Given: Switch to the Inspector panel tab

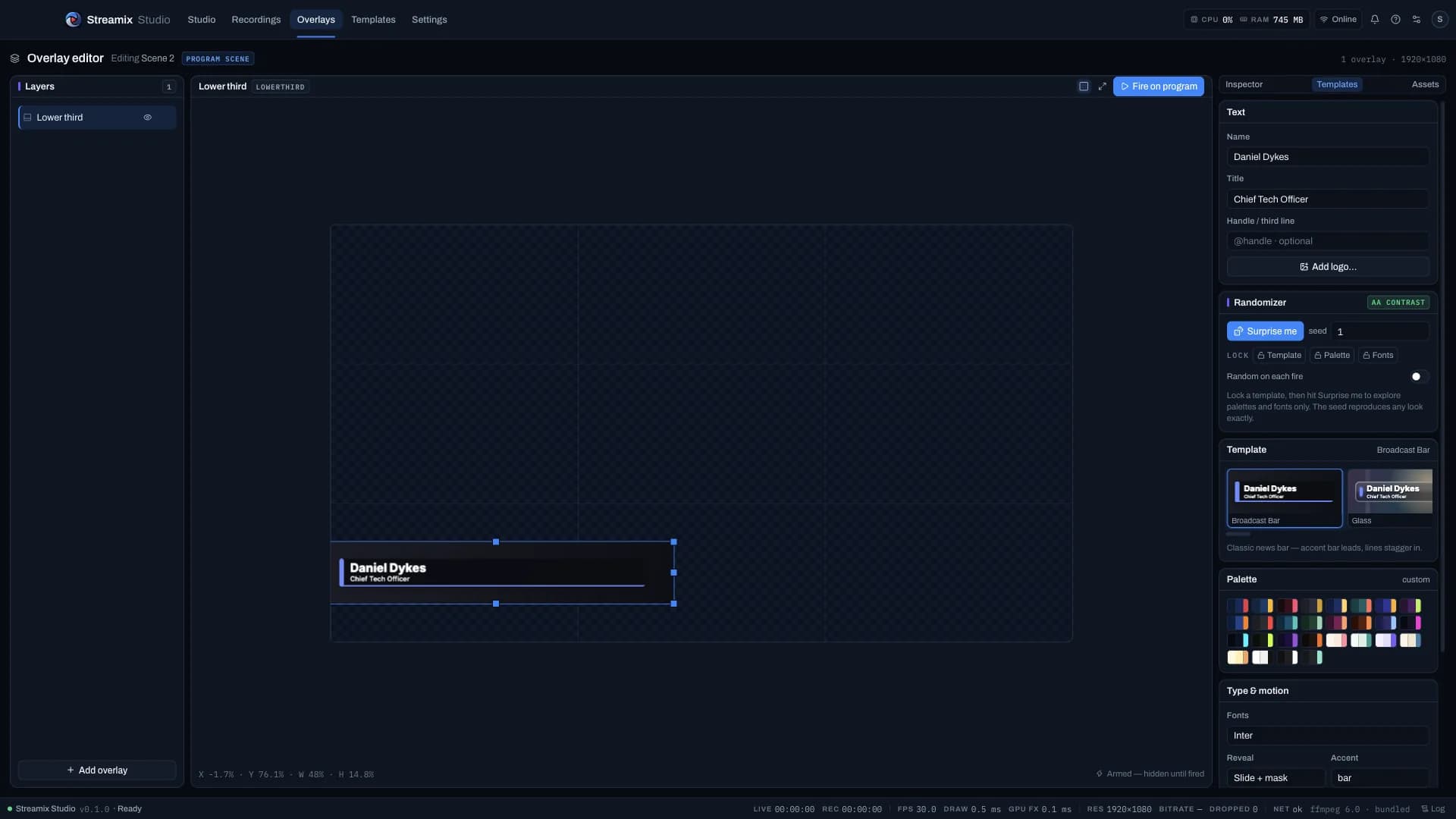Looking at the screenshot, I should pyautogui.click(x=1244, y=85).
